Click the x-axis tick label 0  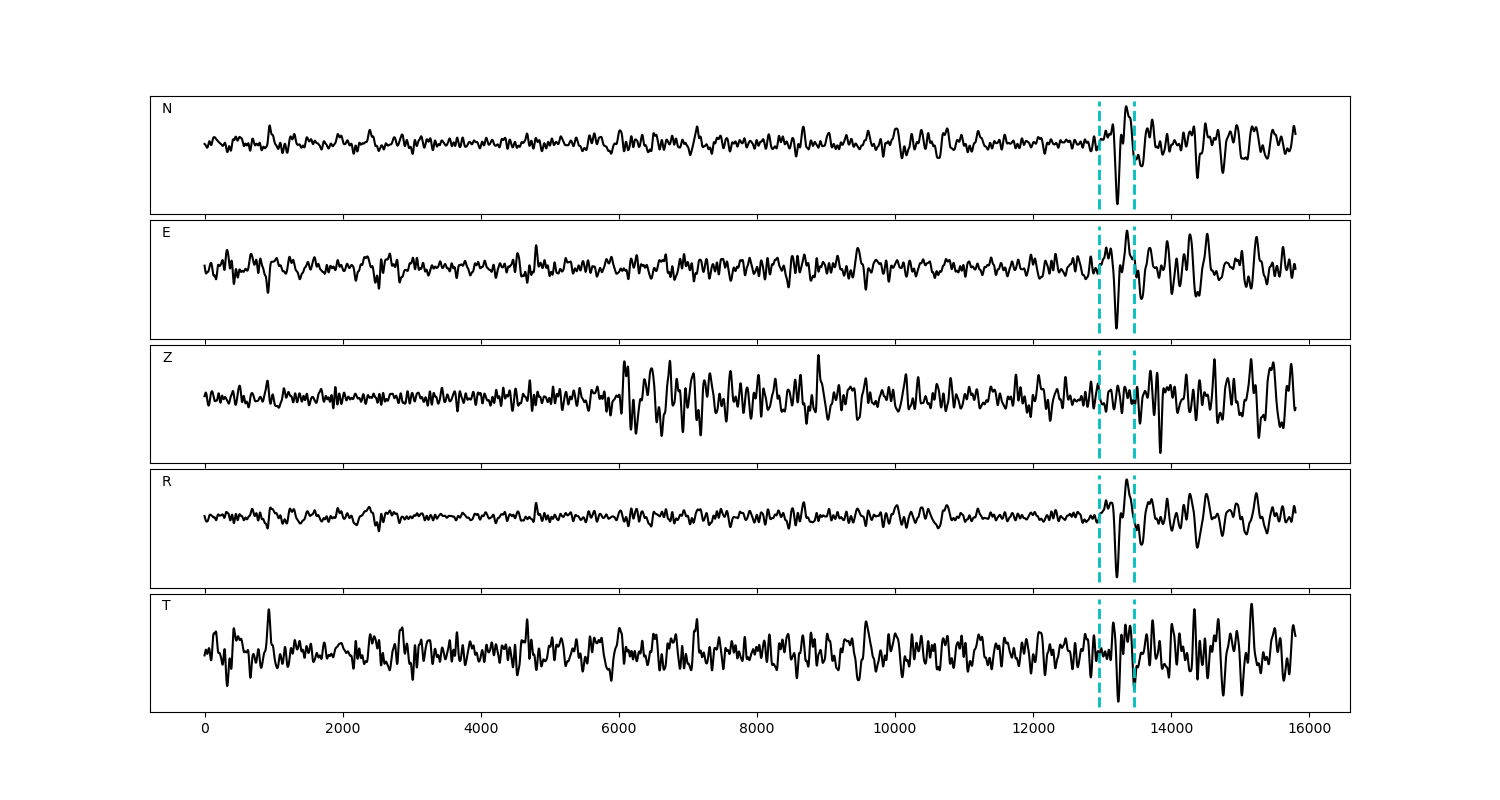pos(205,730)
